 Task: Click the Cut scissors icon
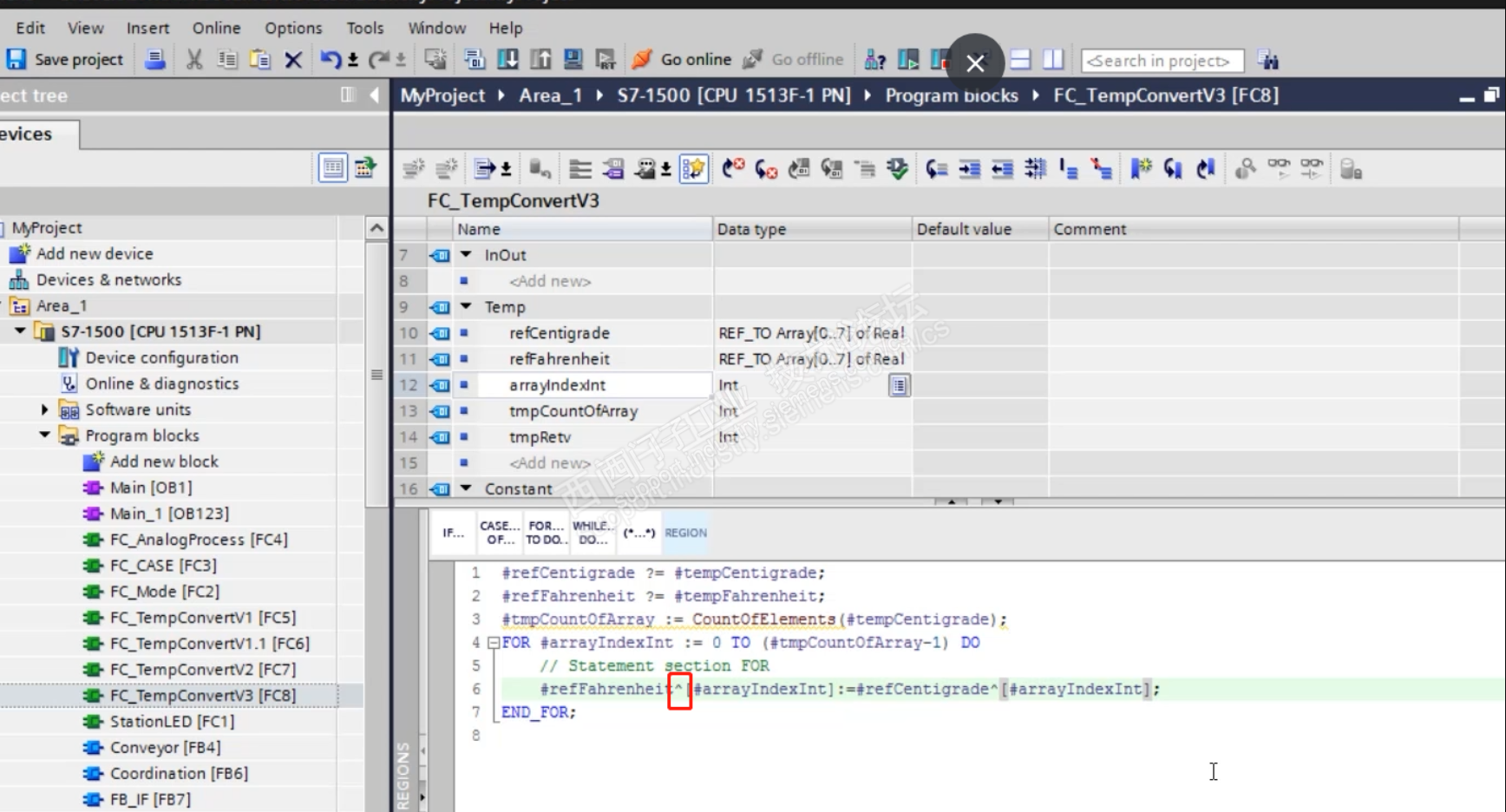[x=194, y=59]
